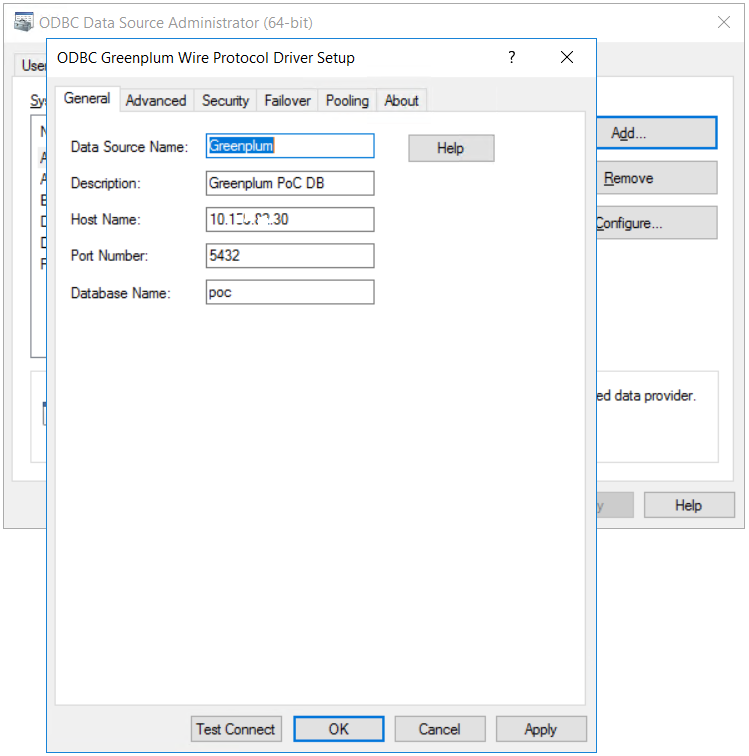
Task: Show the About tab
Action: 401,101
